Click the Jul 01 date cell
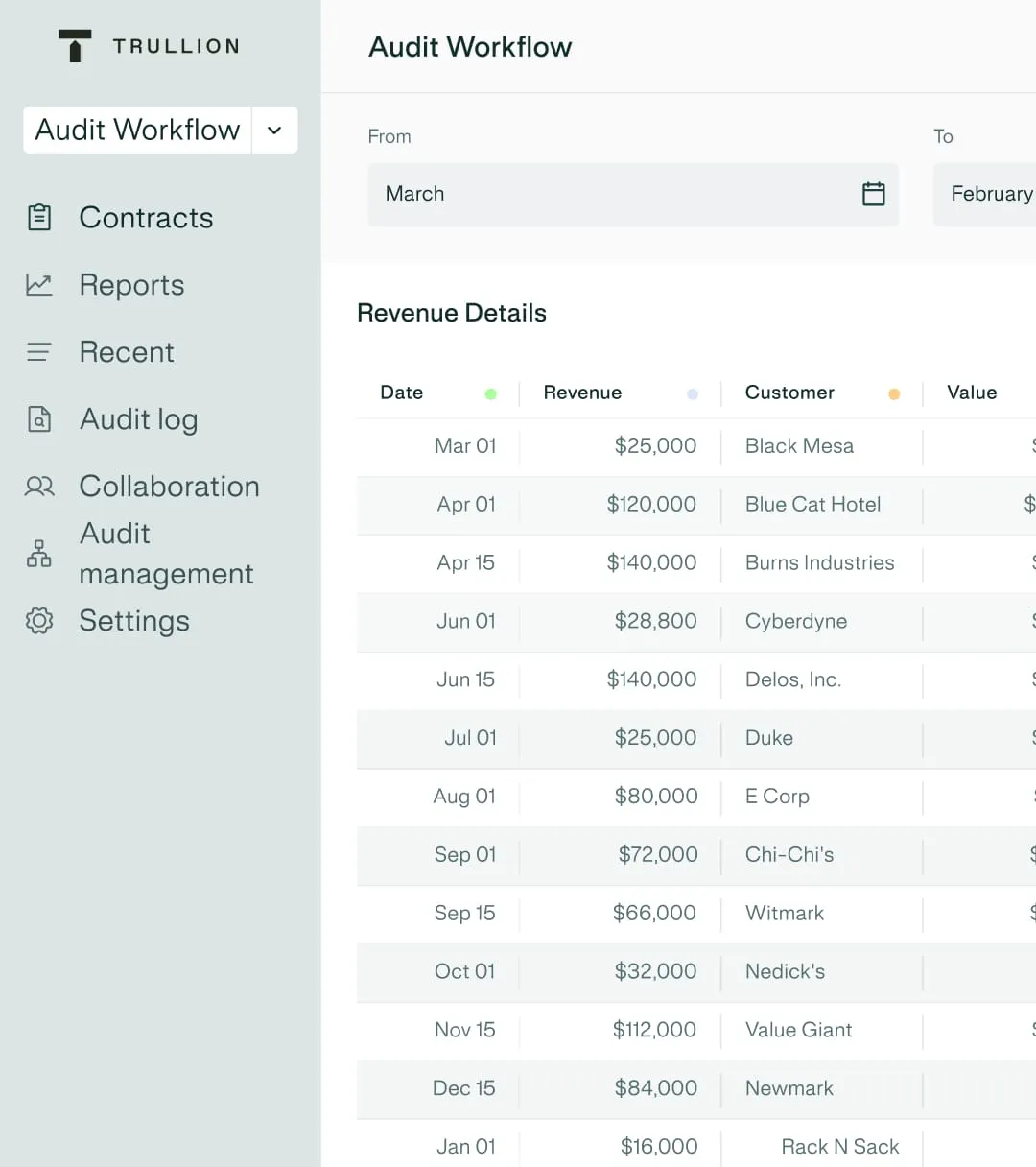Image resolution: width=1036 pixels, height=1167 pixels. click(x=470, y=738)
